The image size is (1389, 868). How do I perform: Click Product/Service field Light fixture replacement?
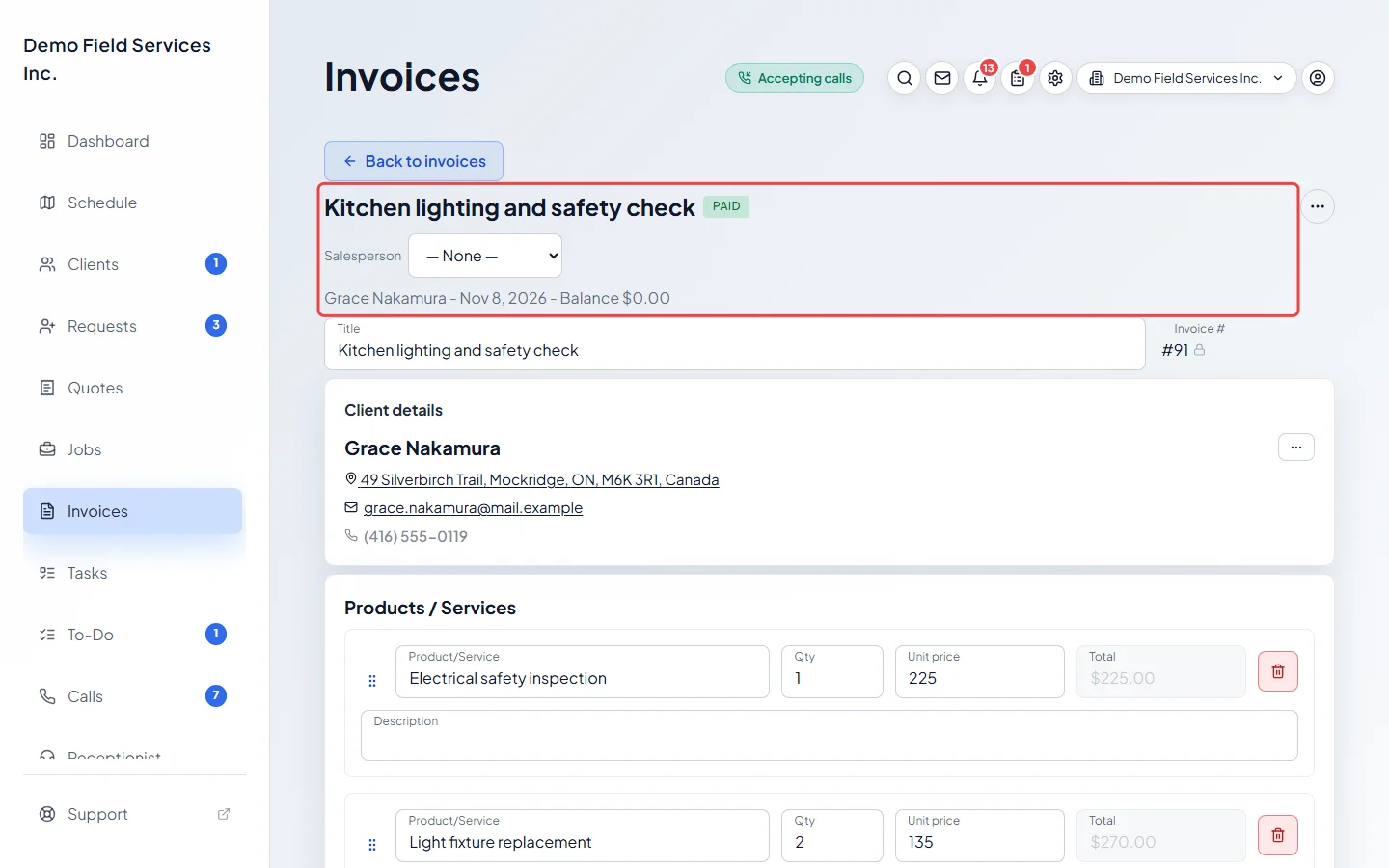[x=583, y=835]
